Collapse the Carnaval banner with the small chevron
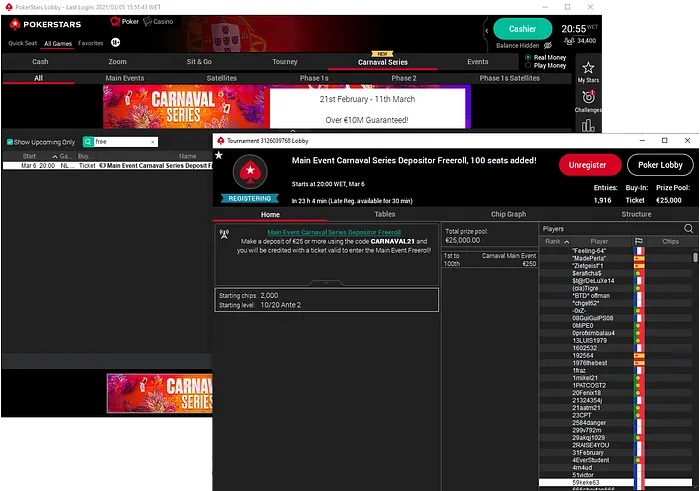Viewport: 700px width, 491px height. click(x=293, y=131)
